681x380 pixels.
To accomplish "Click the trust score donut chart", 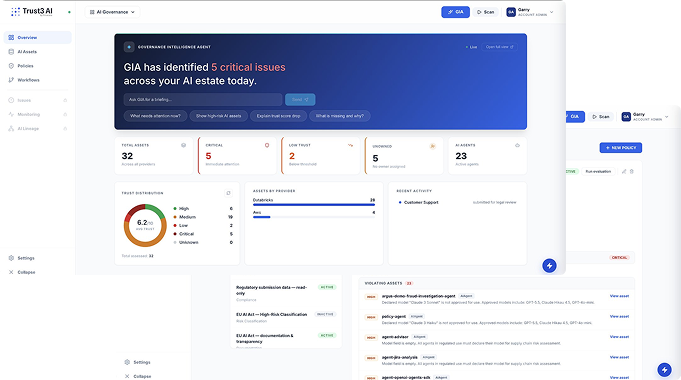I will (145, 225).
